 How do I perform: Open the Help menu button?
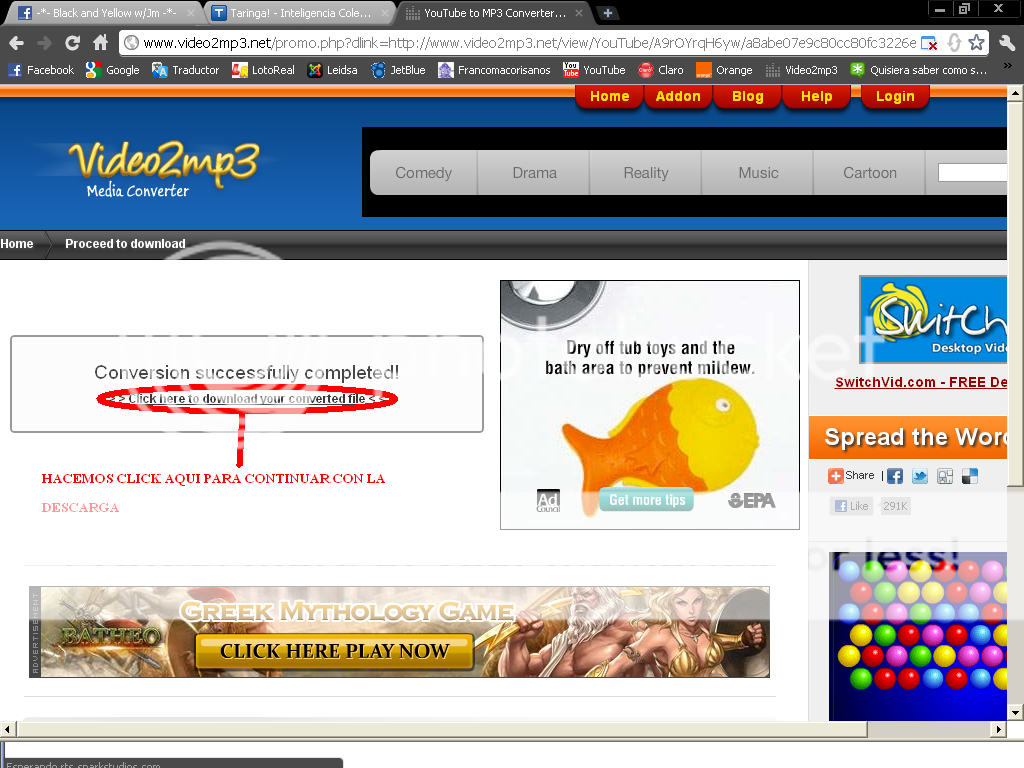click(x=816, y=97)
